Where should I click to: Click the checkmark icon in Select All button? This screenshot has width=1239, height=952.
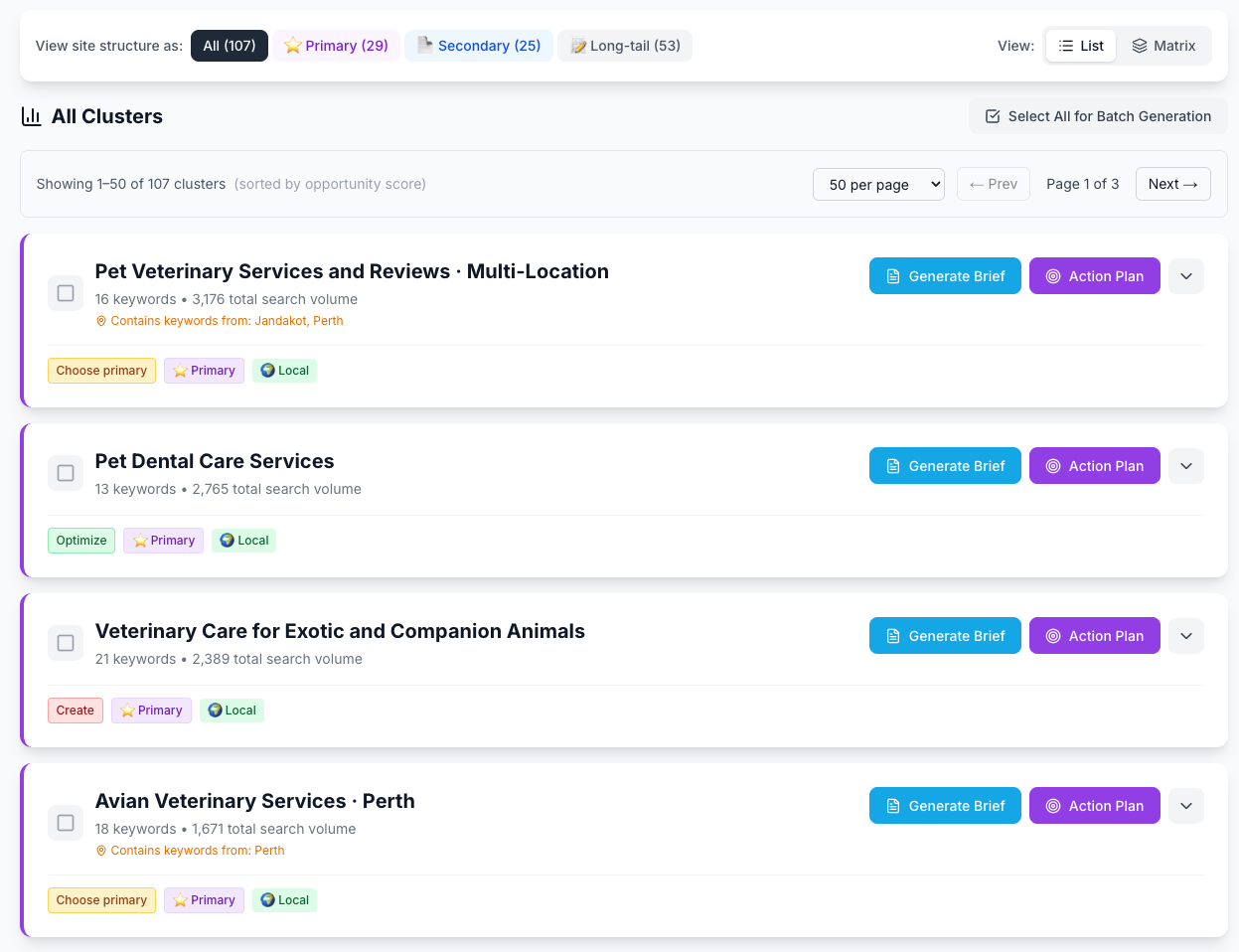pos(993,116)
